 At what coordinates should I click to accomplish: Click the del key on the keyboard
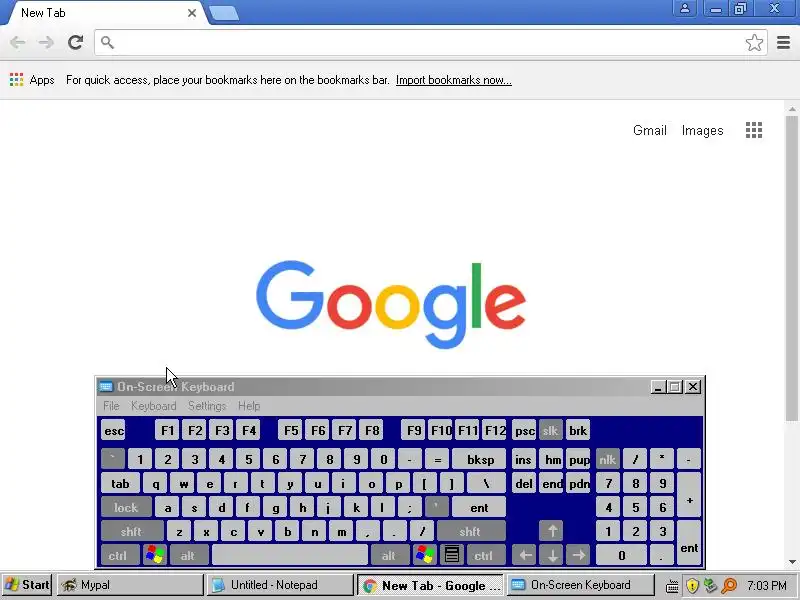tap(524, 484)
